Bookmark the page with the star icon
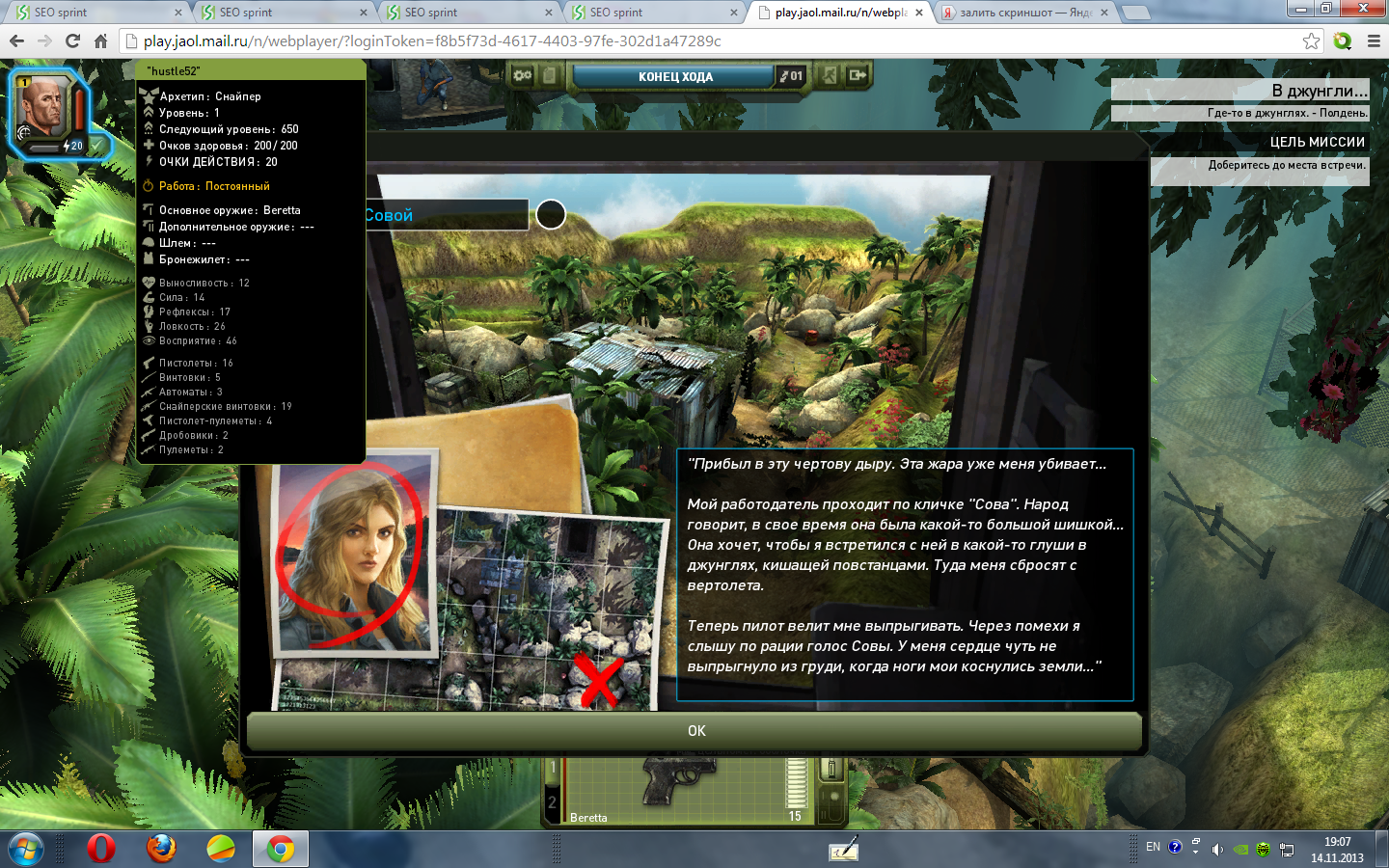This screenshot has width=1389, height=868. point(1311,41)
